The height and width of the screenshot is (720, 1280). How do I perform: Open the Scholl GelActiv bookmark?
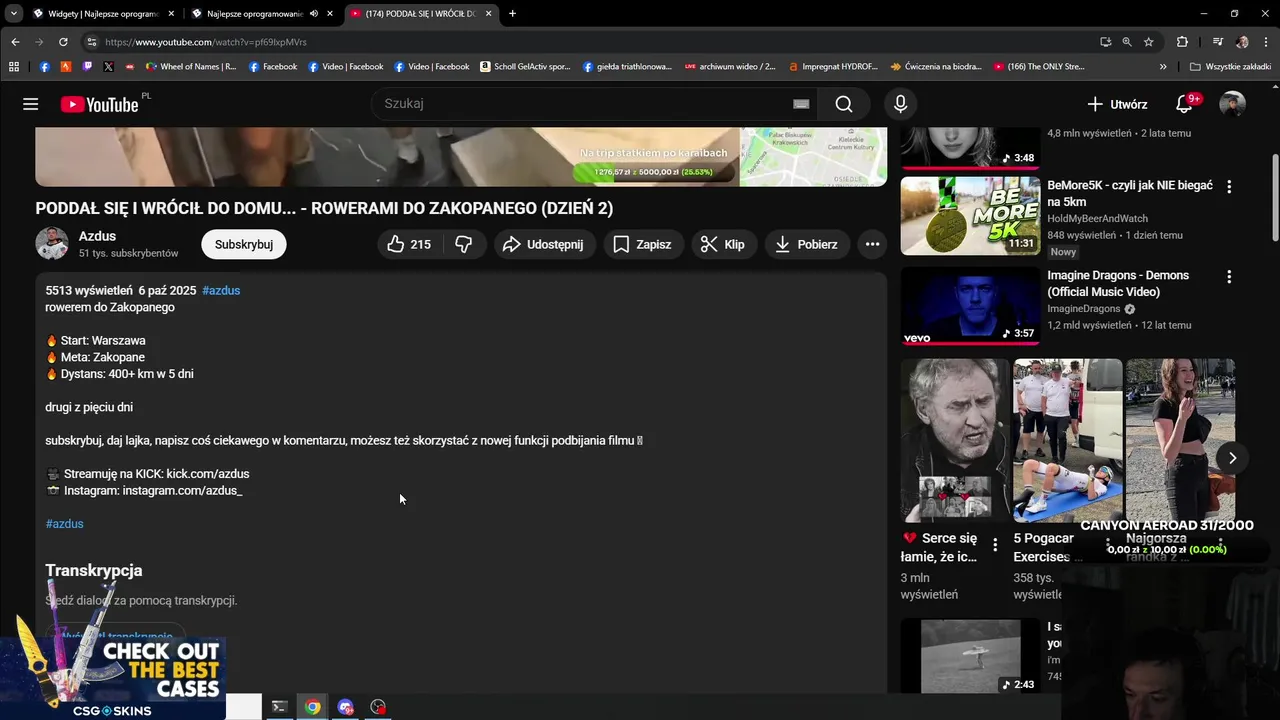click(525, 67)
